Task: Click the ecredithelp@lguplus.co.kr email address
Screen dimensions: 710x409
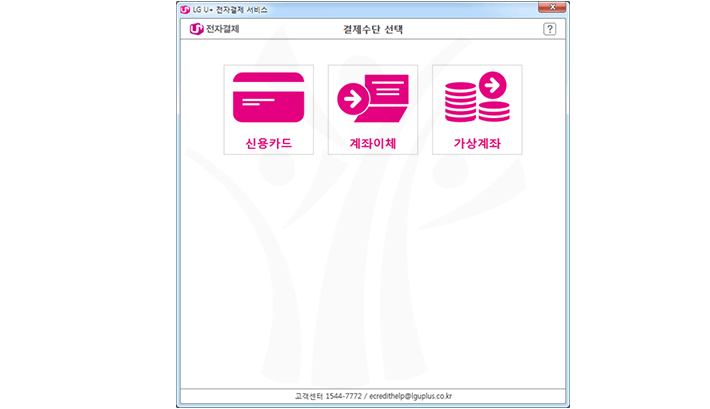Action: click(410, 396)
